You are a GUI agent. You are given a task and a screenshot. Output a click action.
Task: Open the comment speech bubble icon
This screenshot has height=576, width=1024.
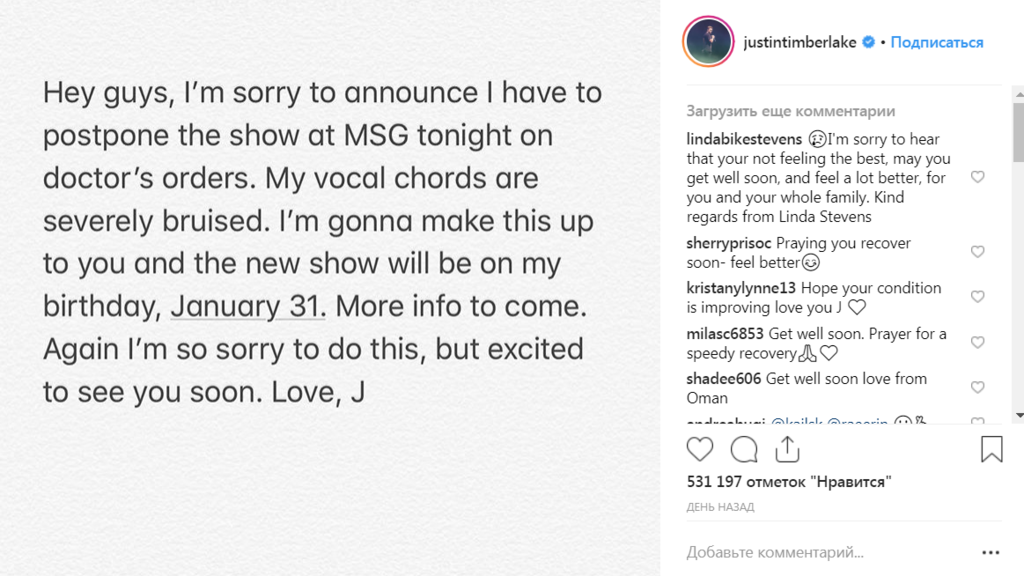tap(744, 449)
